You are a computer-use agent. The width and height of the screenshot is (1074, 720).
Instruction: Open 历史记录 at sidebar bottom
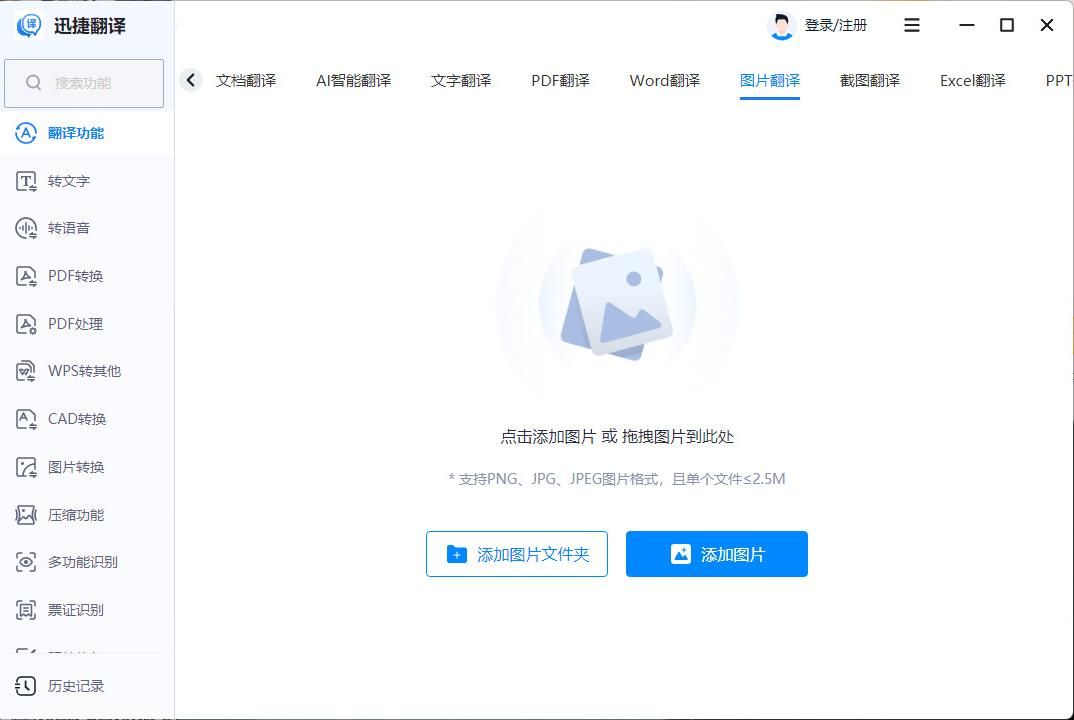point(87,686)
